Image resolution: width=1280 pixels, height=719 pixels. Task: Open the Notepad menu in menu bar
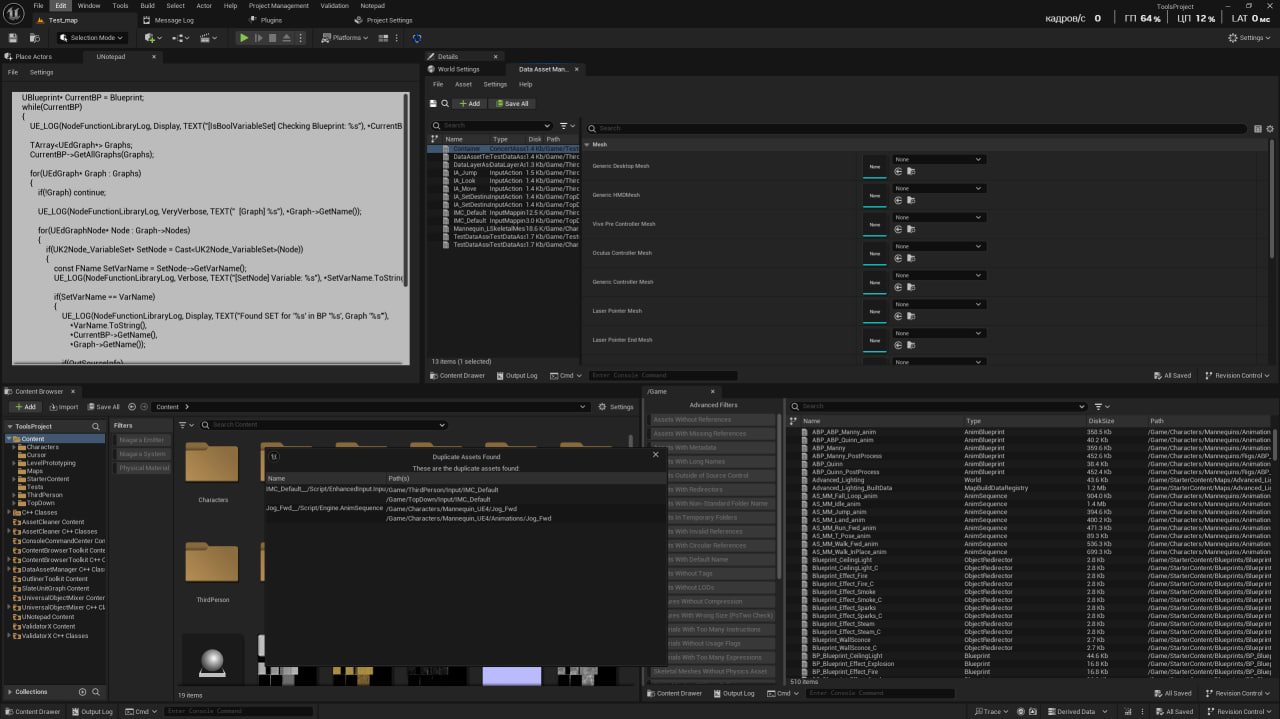click(x=372, y=5)
